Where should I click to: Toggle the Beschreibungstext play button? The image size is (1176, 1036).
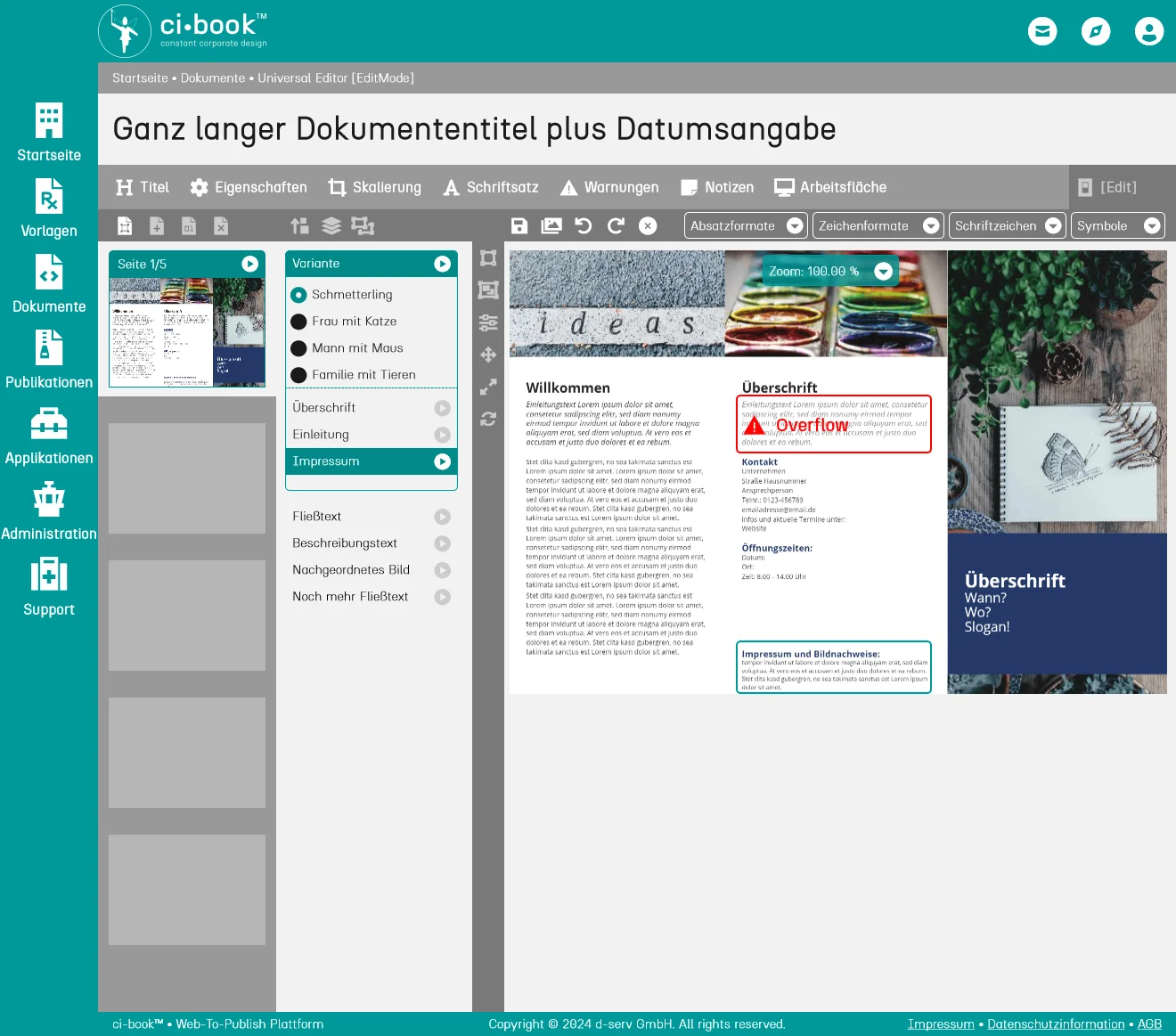442,543
